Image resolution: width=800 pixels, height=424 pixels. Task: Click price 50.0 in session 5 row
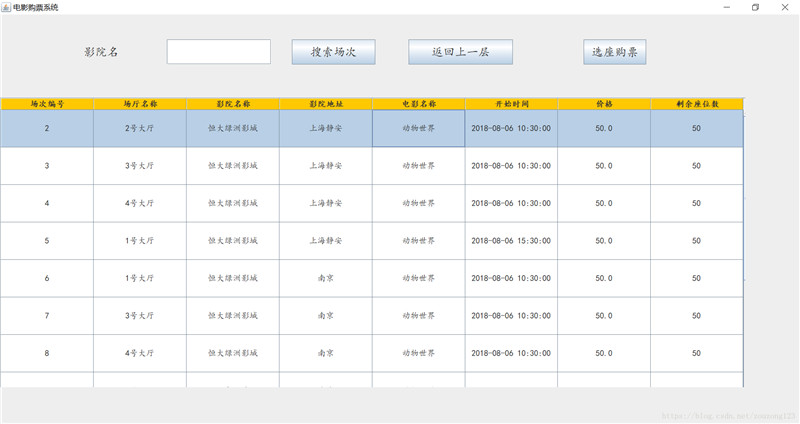[604, 241]
